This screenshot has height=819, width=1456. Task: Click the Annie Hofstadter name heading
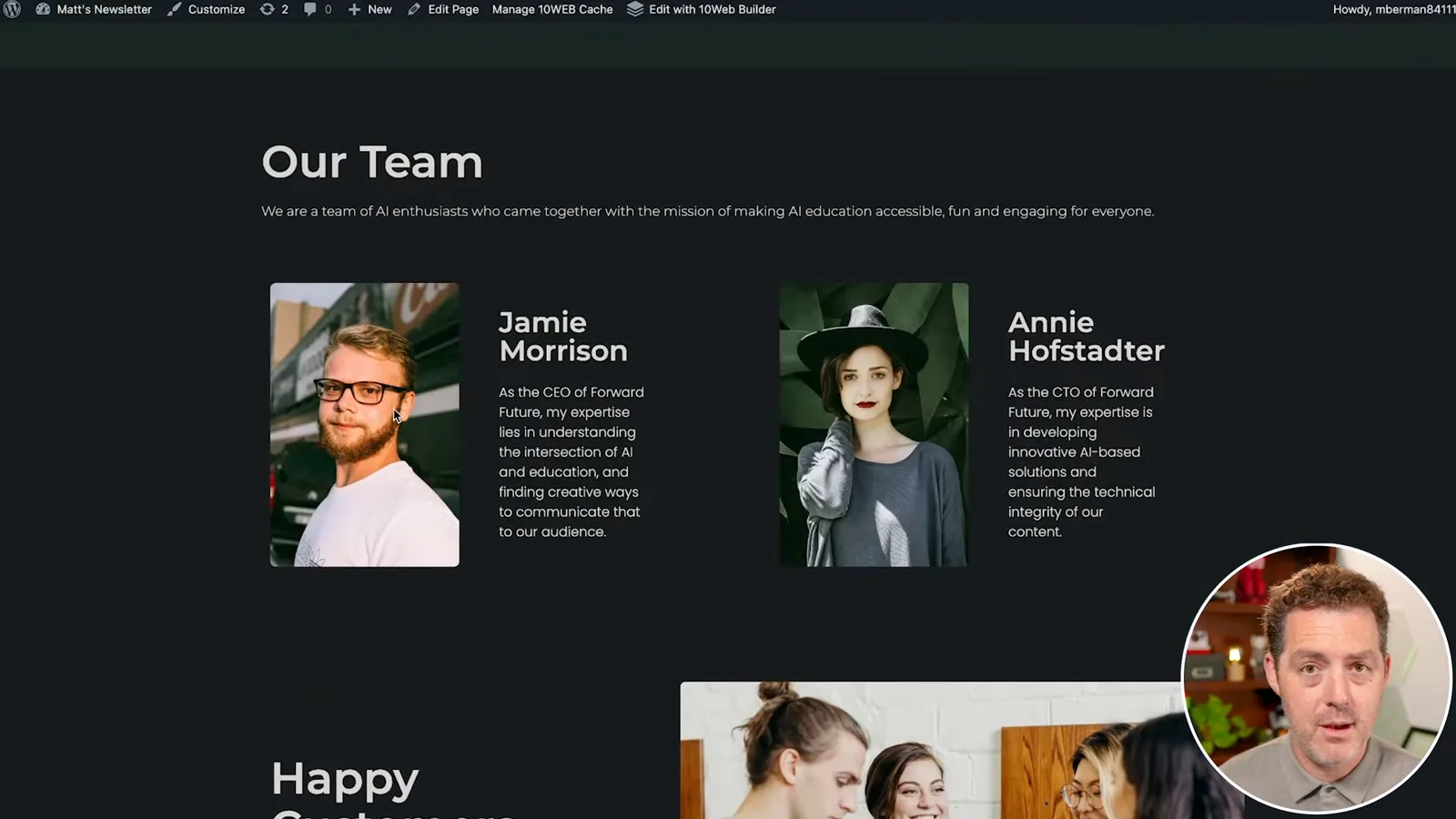[1087, 337]
